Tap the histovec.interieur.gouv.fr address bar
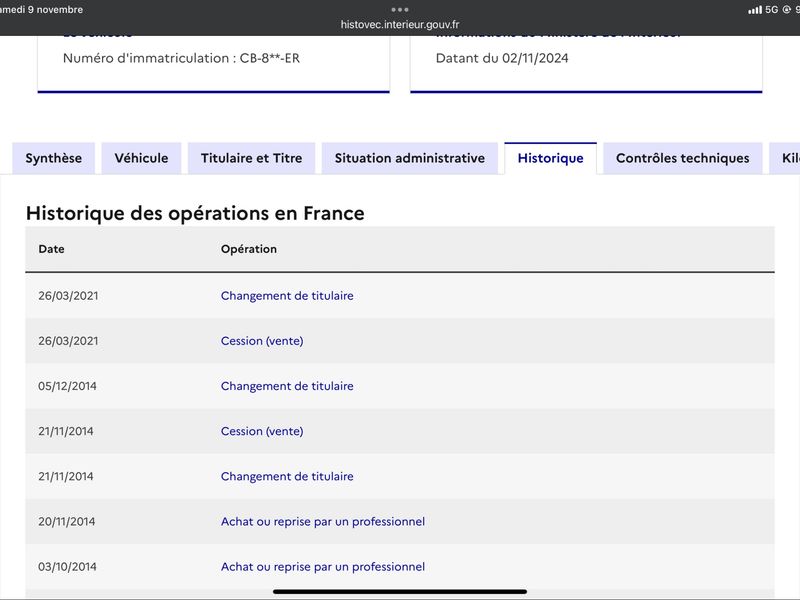 [400, 24]
